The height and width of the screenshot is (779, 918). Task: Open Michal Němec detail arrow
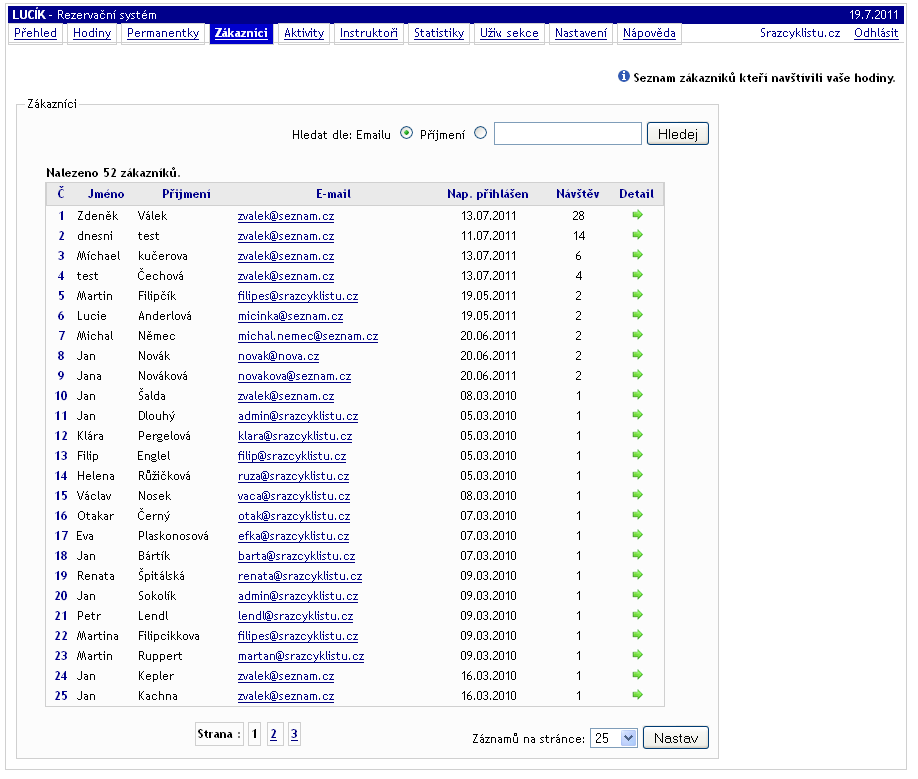[637, 335]
